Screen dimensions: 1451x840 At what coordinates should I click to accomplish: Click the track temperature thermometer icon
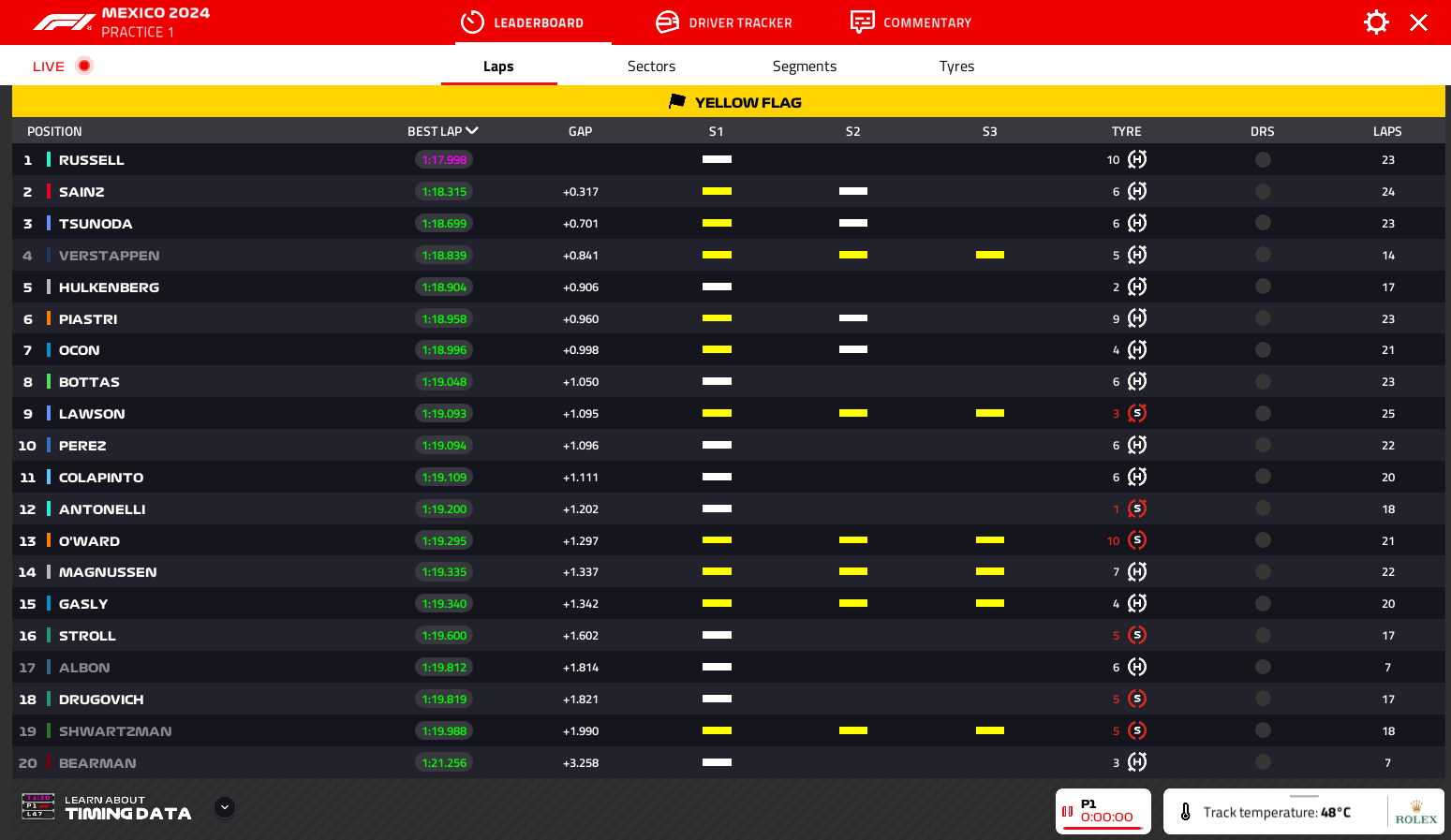(1185, 812)
